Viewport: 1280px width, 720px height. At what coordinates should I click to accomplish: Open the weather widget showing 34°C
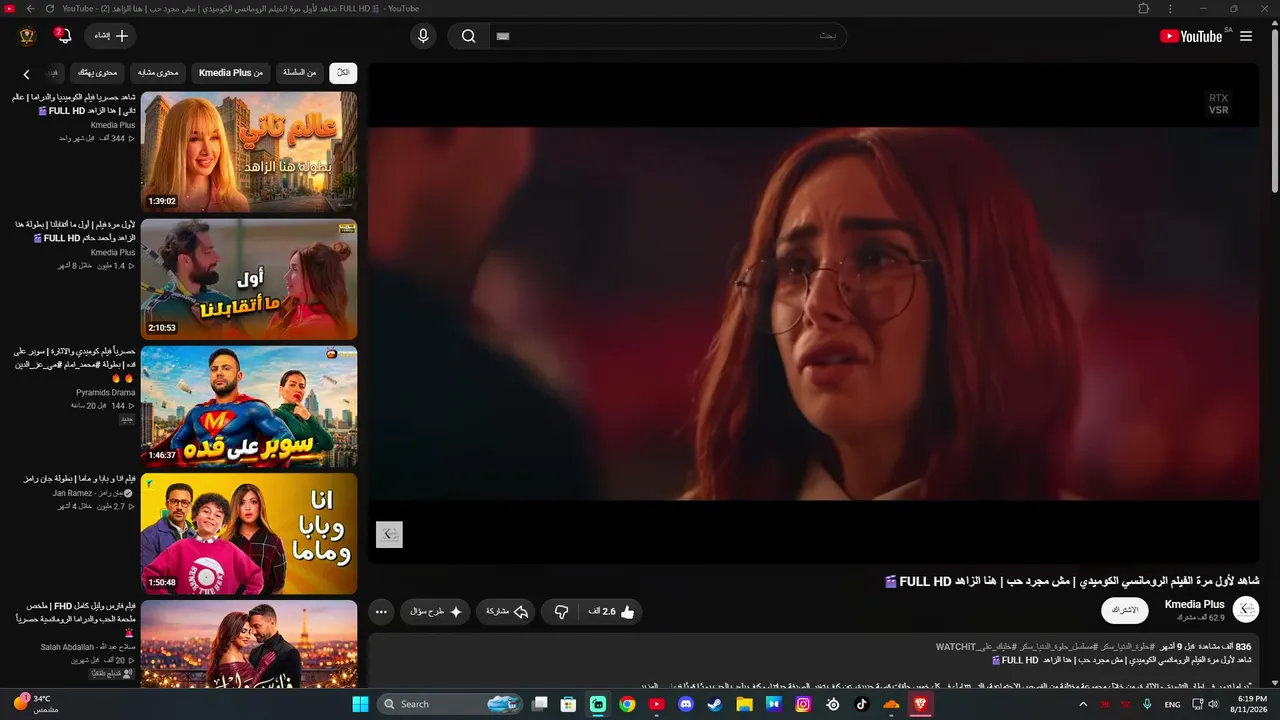pos(35,704)
